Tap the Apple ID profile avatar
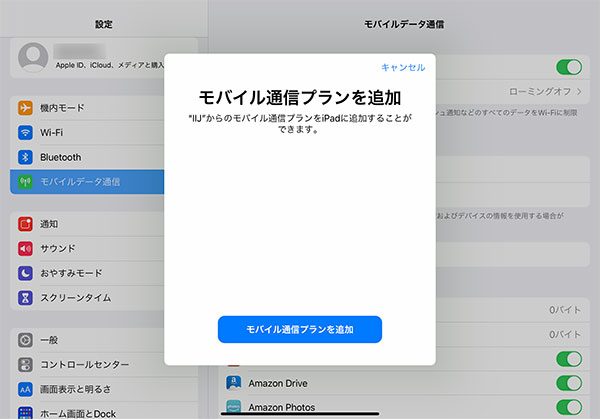This screenshot has height=419, width=600. click(33, 57)
